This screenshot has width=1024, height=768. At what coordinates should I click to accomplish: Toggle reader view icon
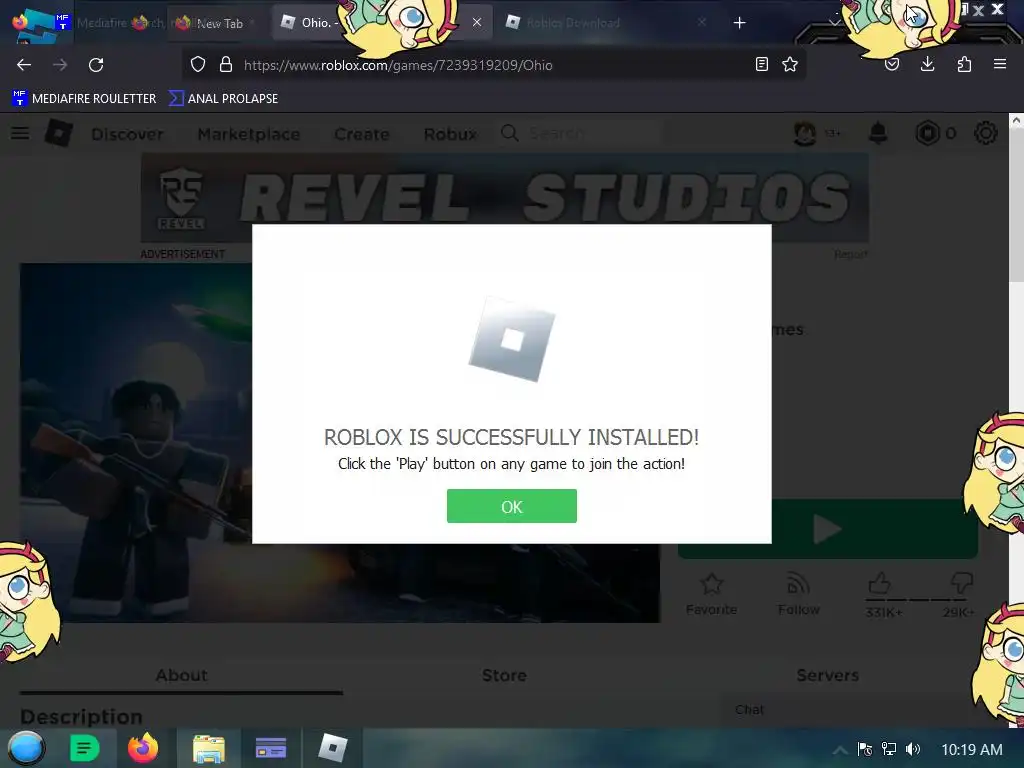click(x=761, y=65)
